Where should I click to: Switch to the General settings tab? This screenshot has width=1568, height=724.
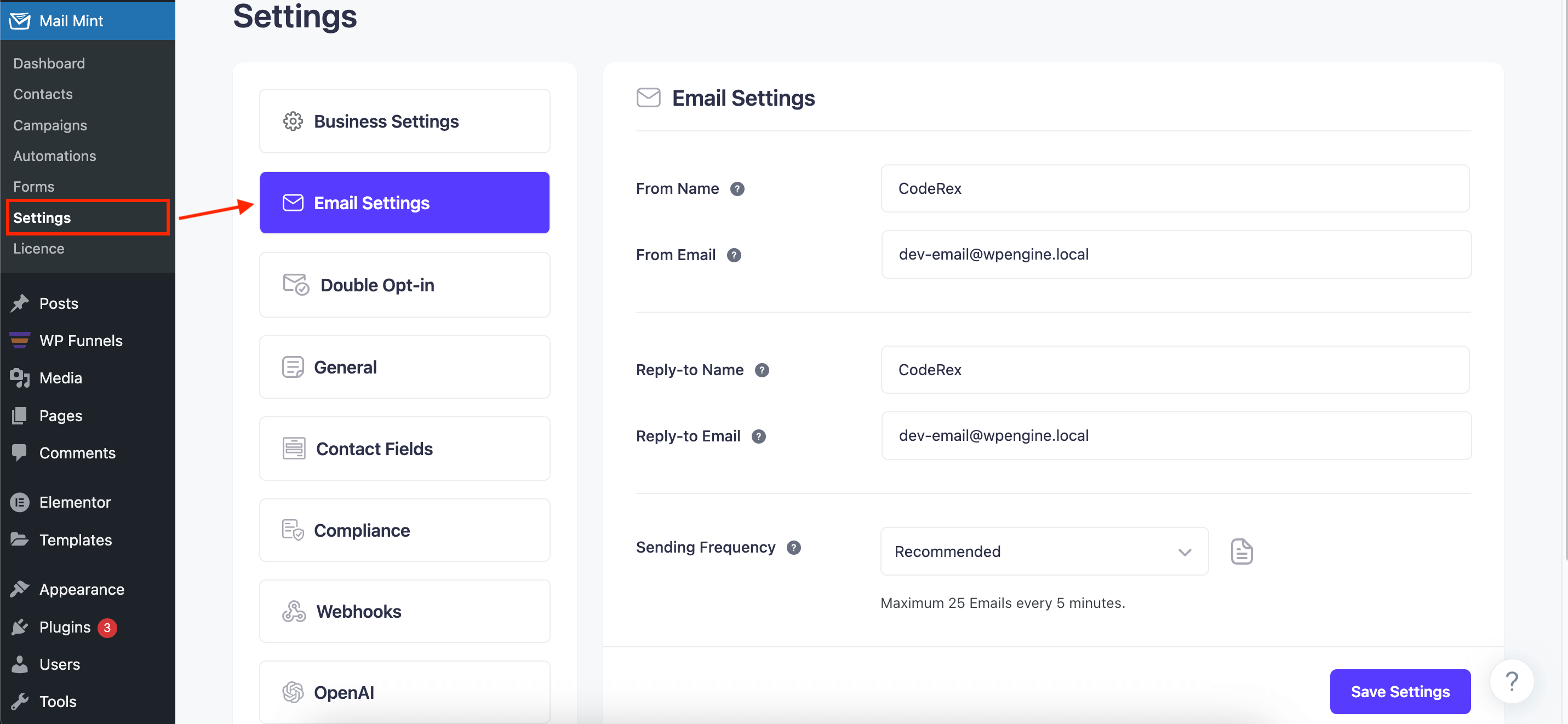coord(405,367)
